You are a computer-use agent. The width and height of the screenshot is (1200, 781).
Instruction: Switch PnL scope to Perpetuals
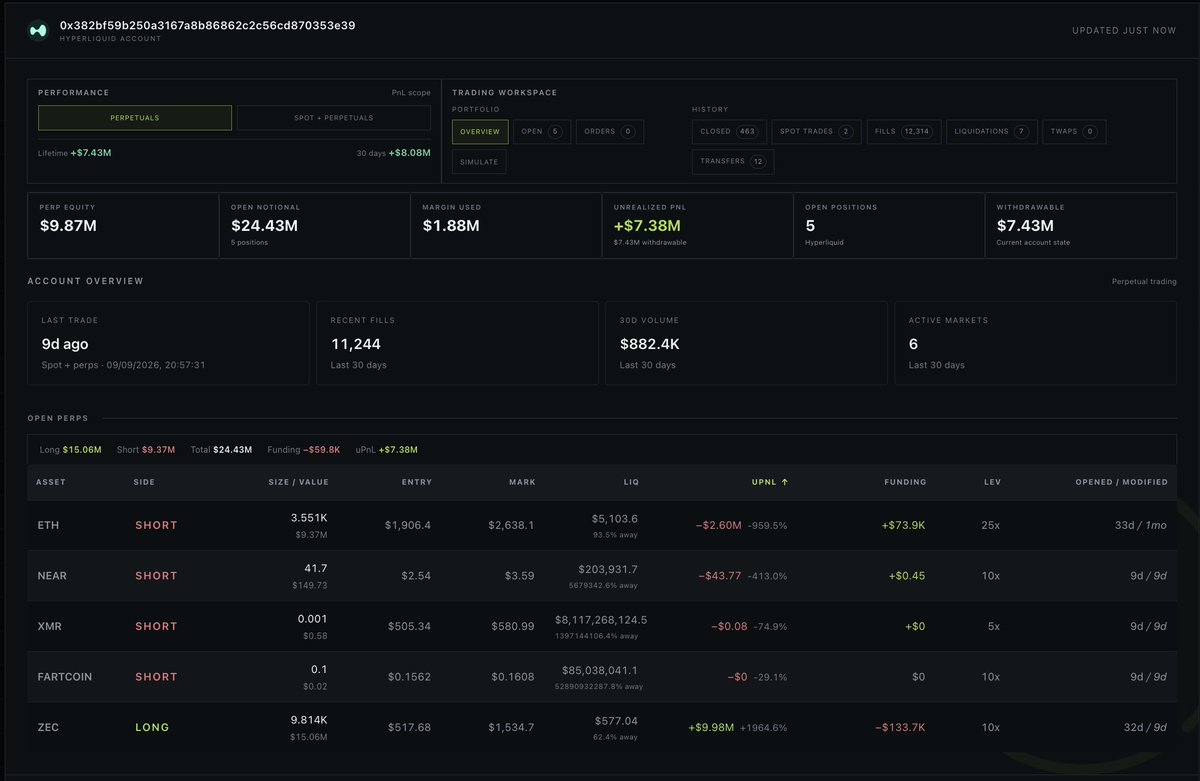[135, 118]
